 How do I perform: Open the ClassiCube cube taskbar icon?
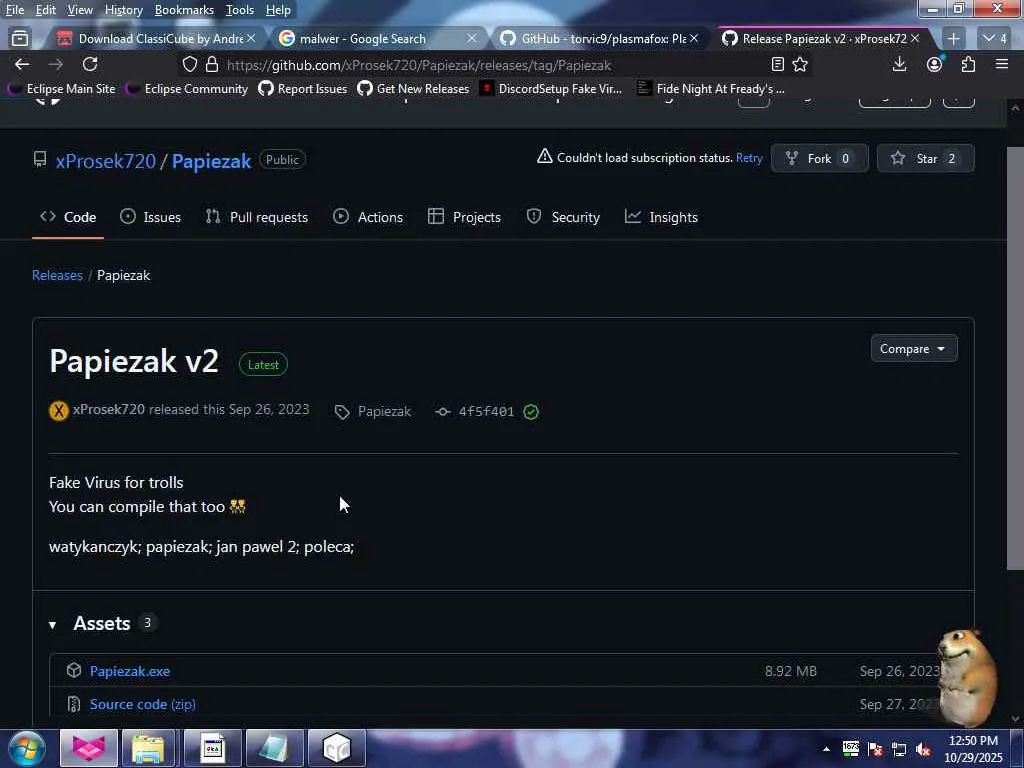point(336,748)
